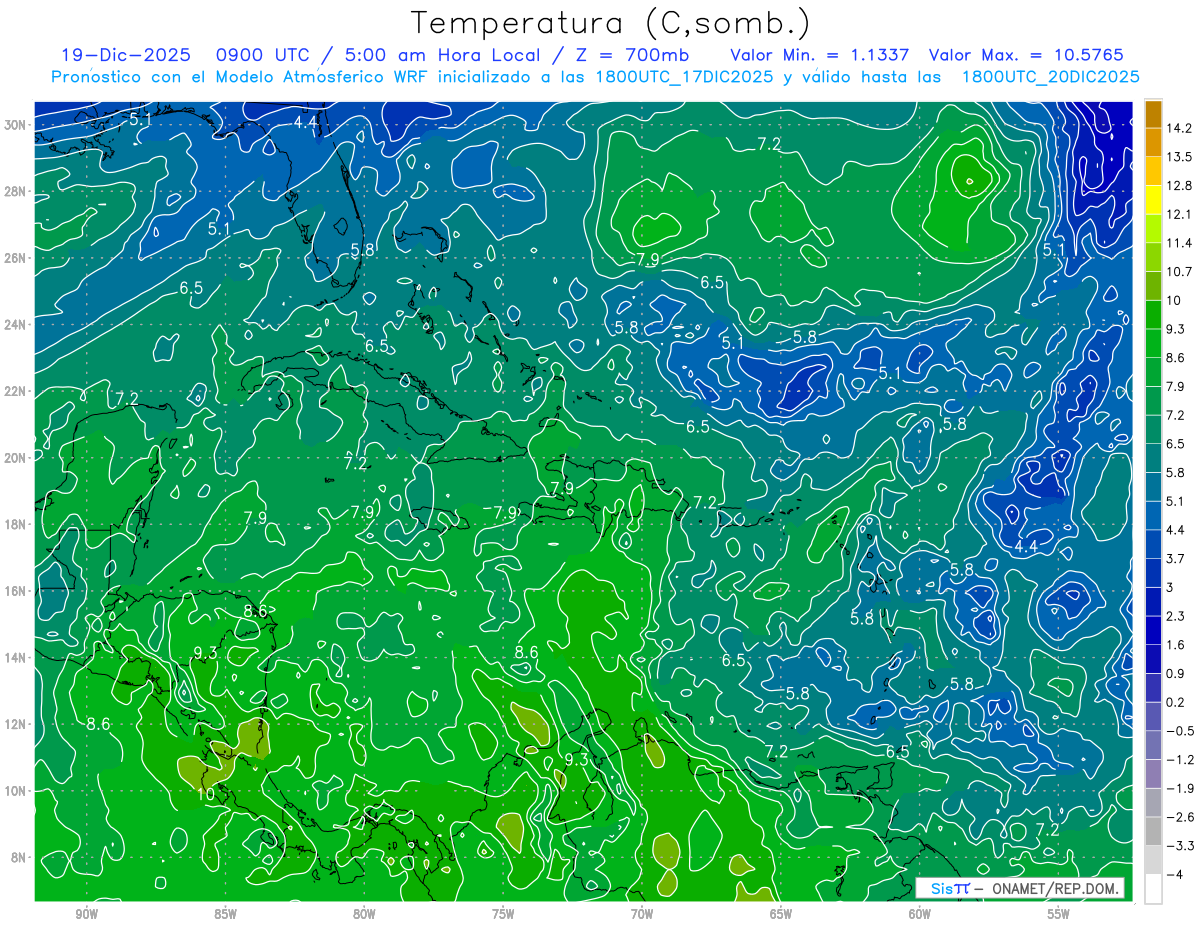Click the '10.7' color scale value

[1179, 272]
